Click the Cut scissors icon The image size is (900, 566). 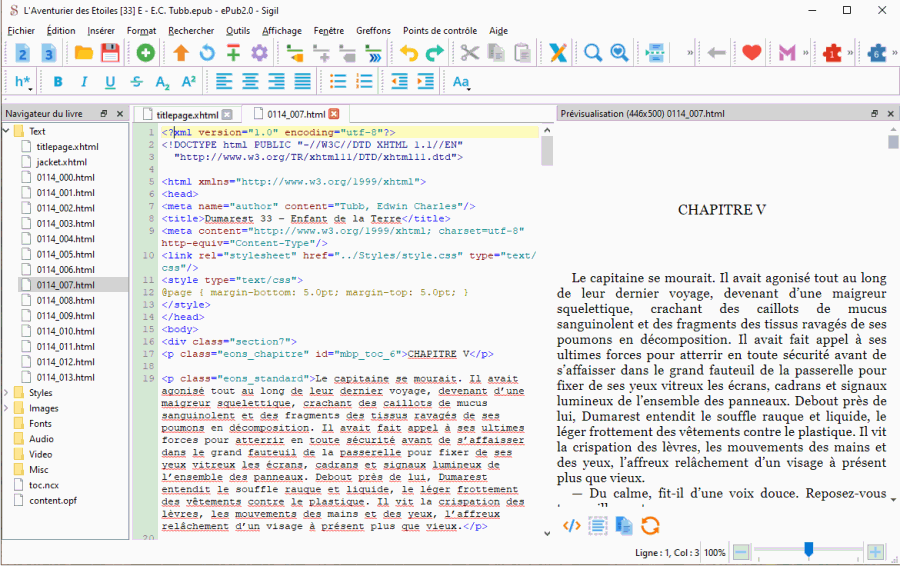[x=470, y=53]
